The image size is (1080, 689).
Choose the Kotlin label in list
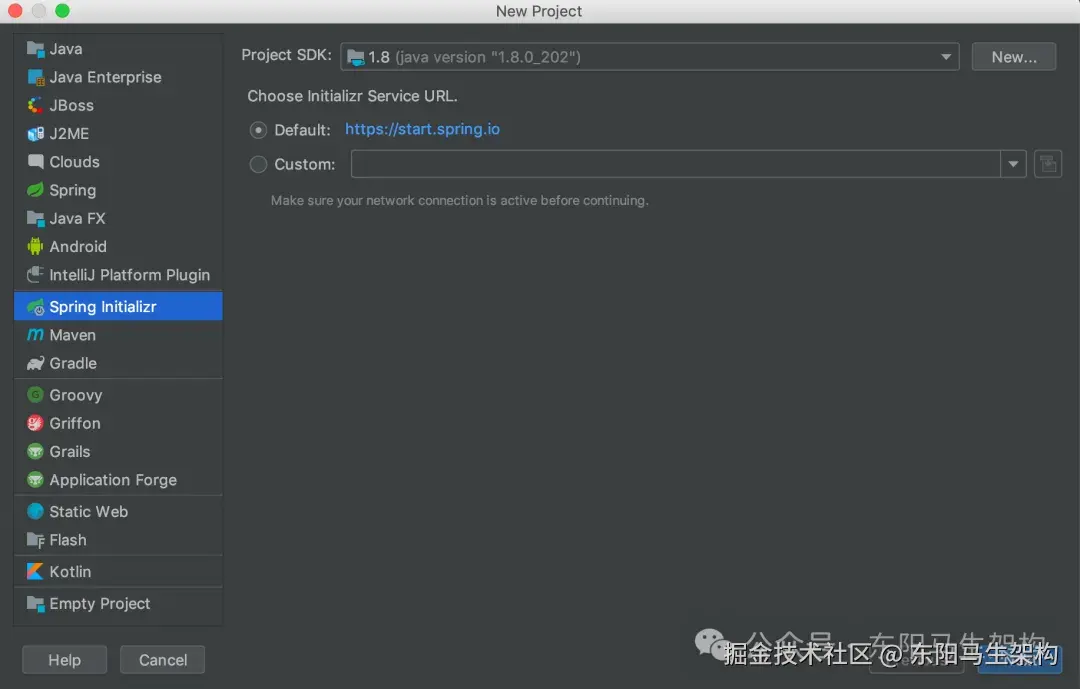tap(70, 572)
